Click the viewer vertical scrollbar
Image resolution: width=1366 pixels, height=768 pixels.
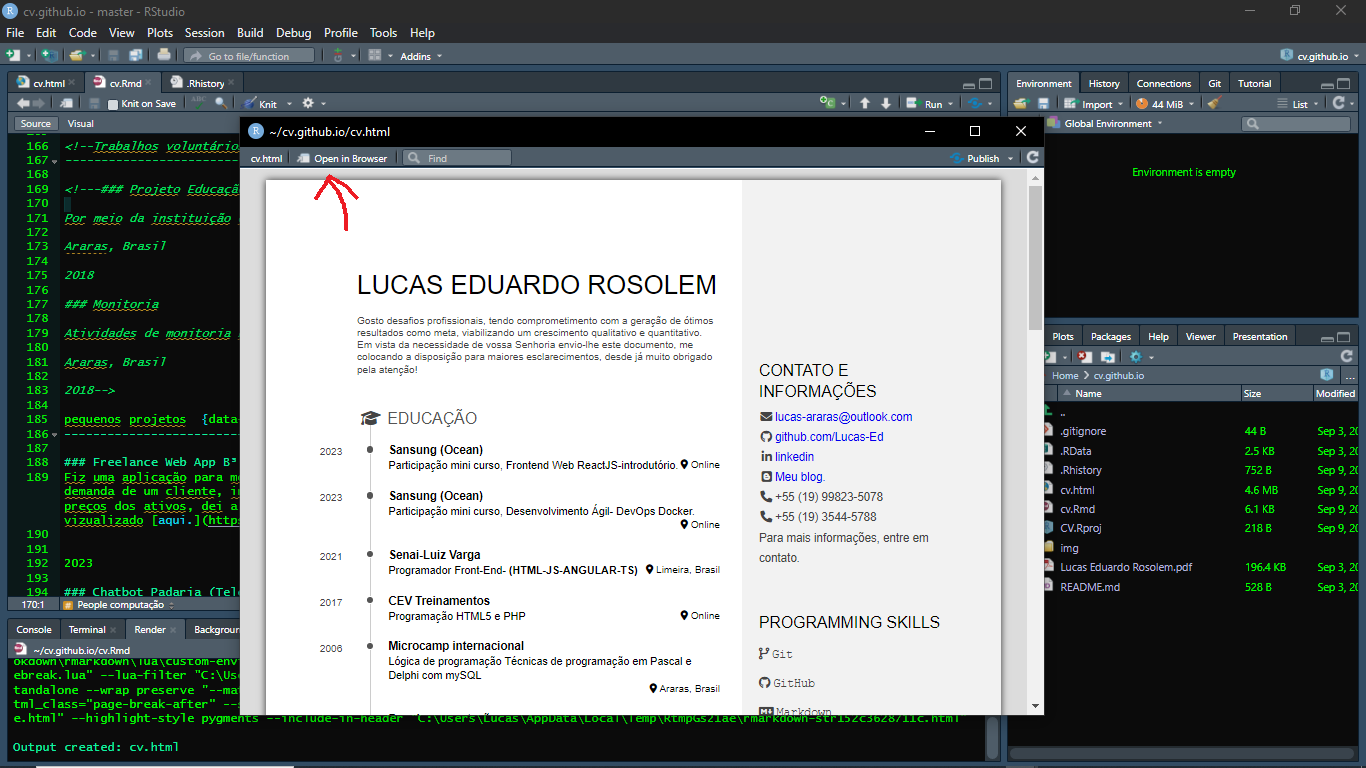click(x=1035, y=258)
